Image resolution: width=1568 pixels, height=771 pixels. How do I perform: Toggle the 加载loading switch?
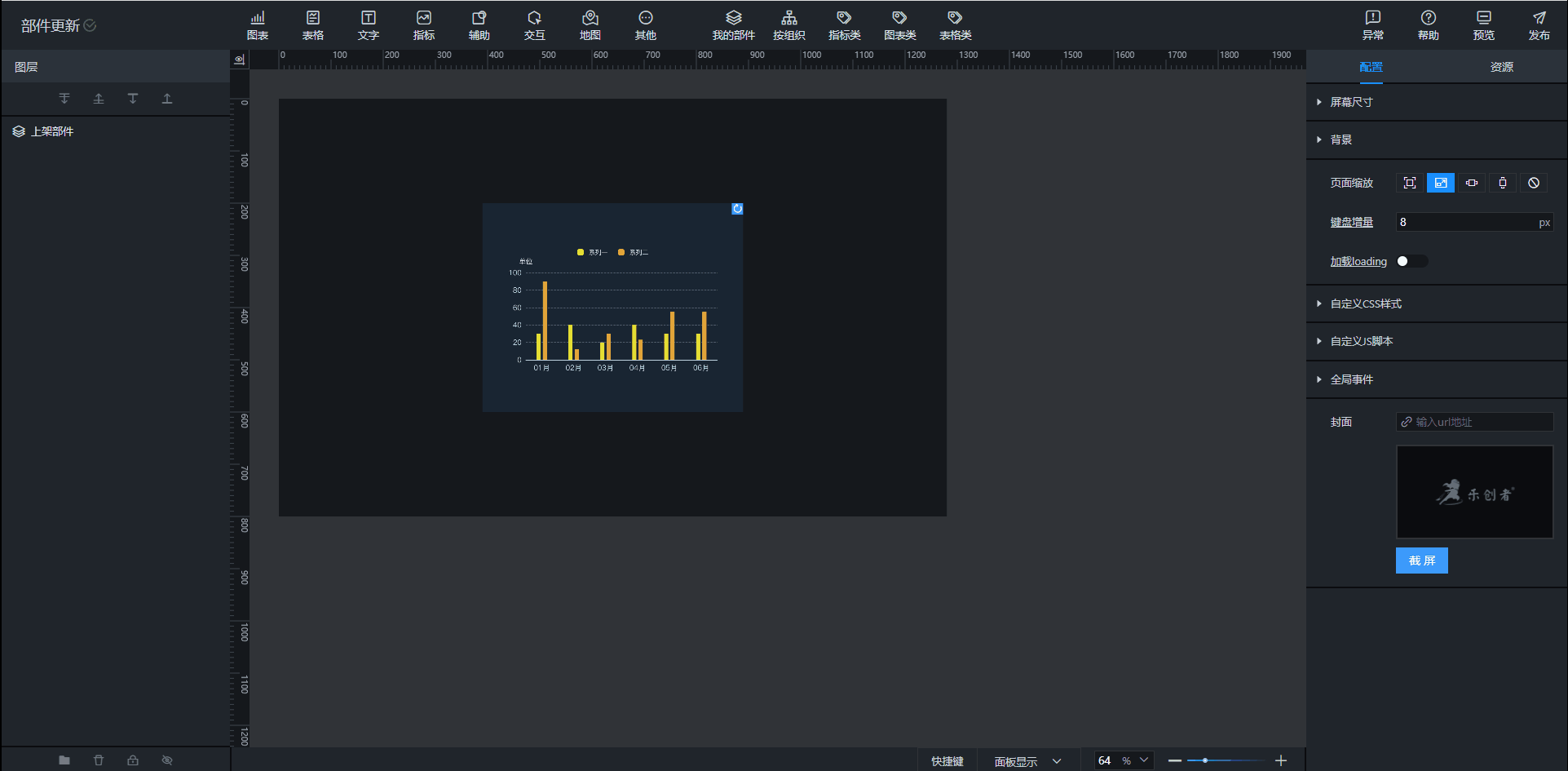1411,261
